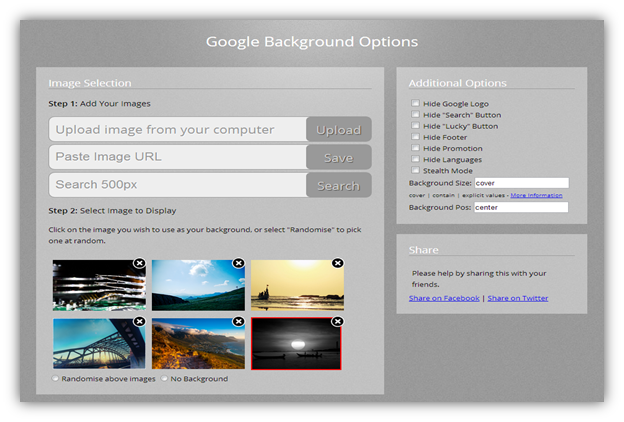Viewport: 624px width, 422px height.
Task: Remove the black and white moon thumbnail
Action: pyautogui.click(x=337, y=321)
